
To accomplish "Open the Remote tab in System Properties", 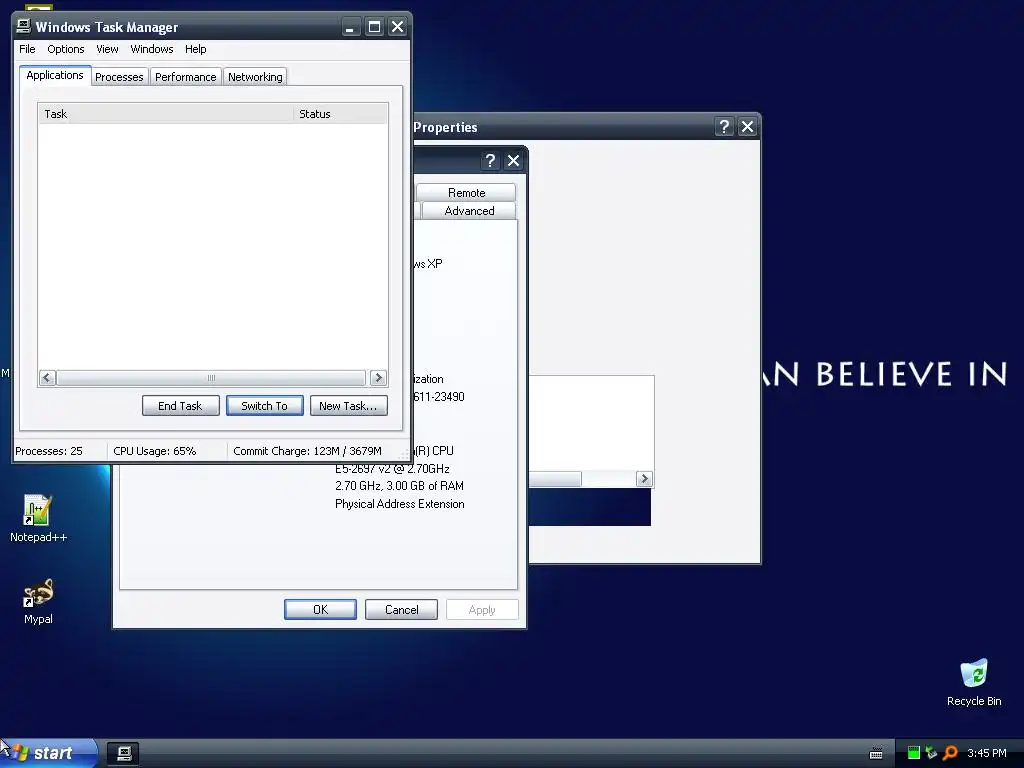I will 466,193.
